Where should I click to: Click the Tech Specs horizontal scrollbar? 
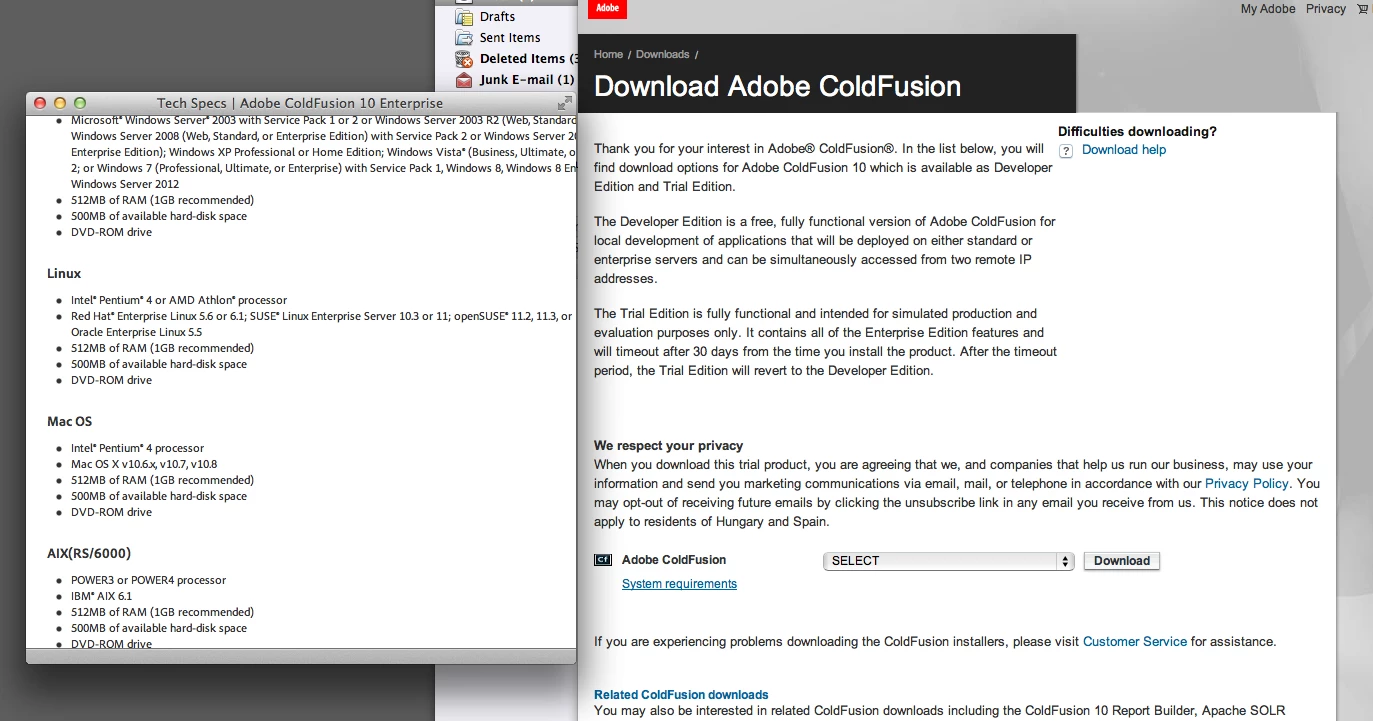pos(301,657)
